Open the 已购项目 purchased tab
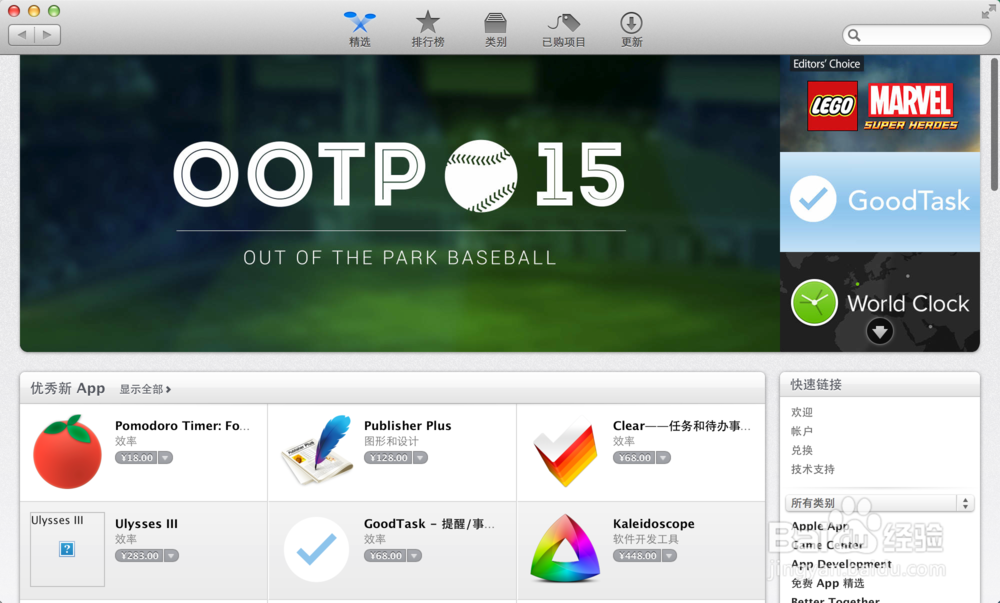Screen dimensions: 1000x603 pos(564,29)
